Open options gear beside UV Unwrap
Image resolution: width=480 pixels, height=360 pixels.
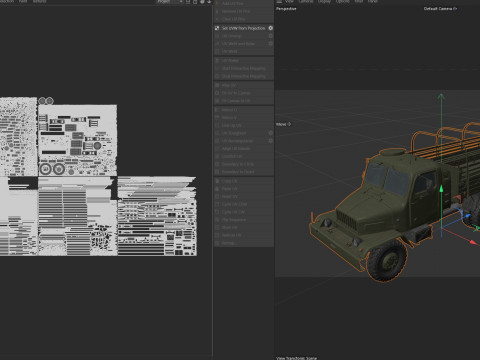(271, 36)
